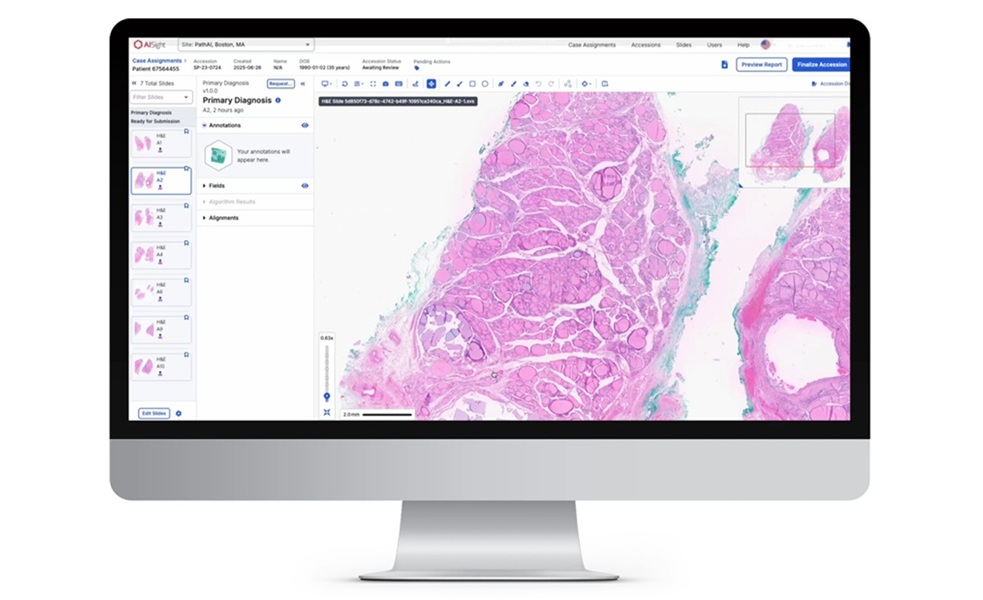Expand the Fields section
This screenshot has width=983, height=600.
[x=204, y=186]
